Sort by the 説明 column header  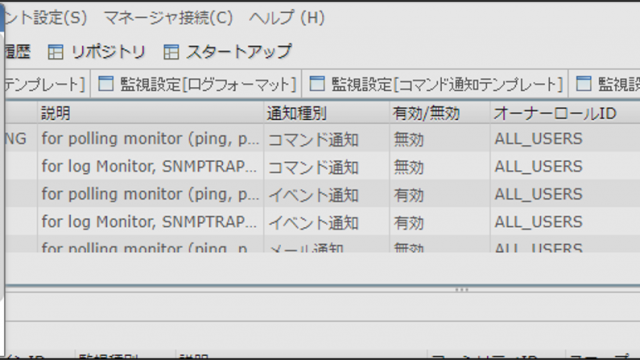coord(151,113)
